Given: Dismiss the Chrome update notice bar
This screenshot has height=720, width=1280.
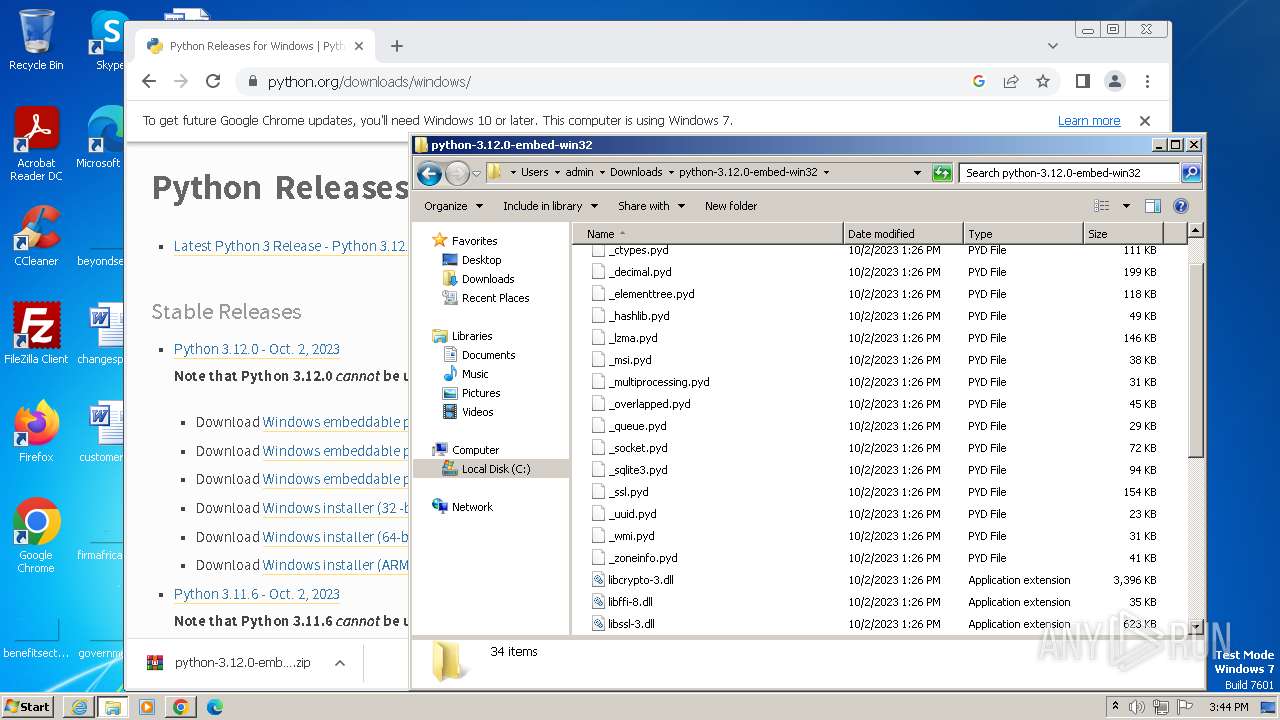Looking at the screenshot, I should pos(1145,121).
